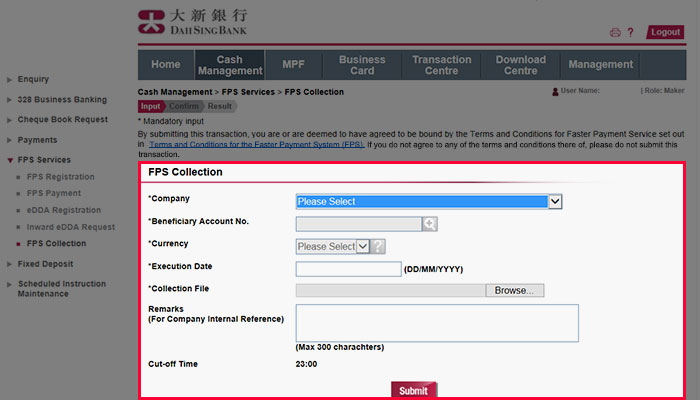The width and height of the screenshot is (700, 400).
Task: Click the Dah Sing Bank logo
Action: pyautogui.click(x=192, y=22)
